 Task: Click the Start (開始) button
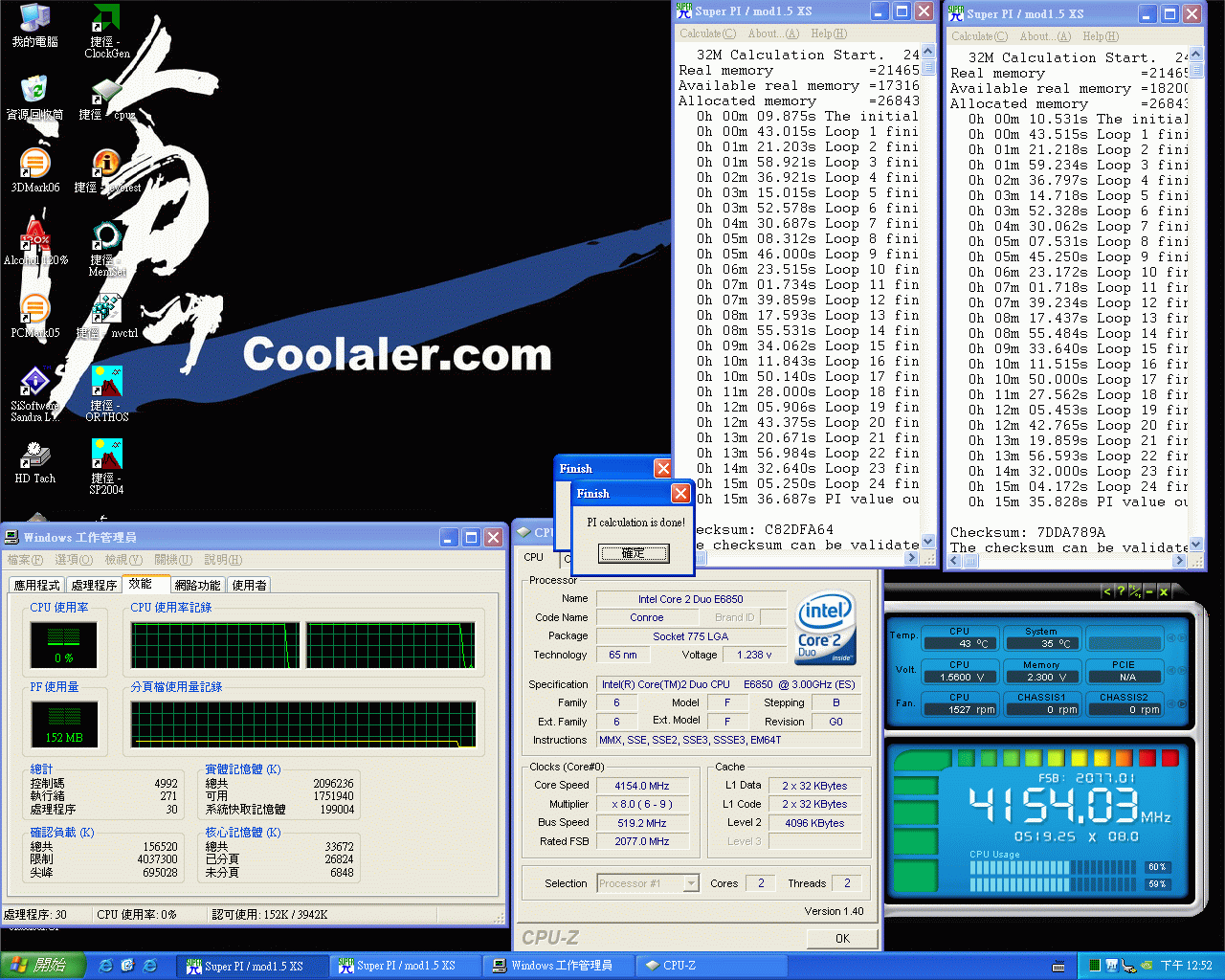(x=43, y=966)
